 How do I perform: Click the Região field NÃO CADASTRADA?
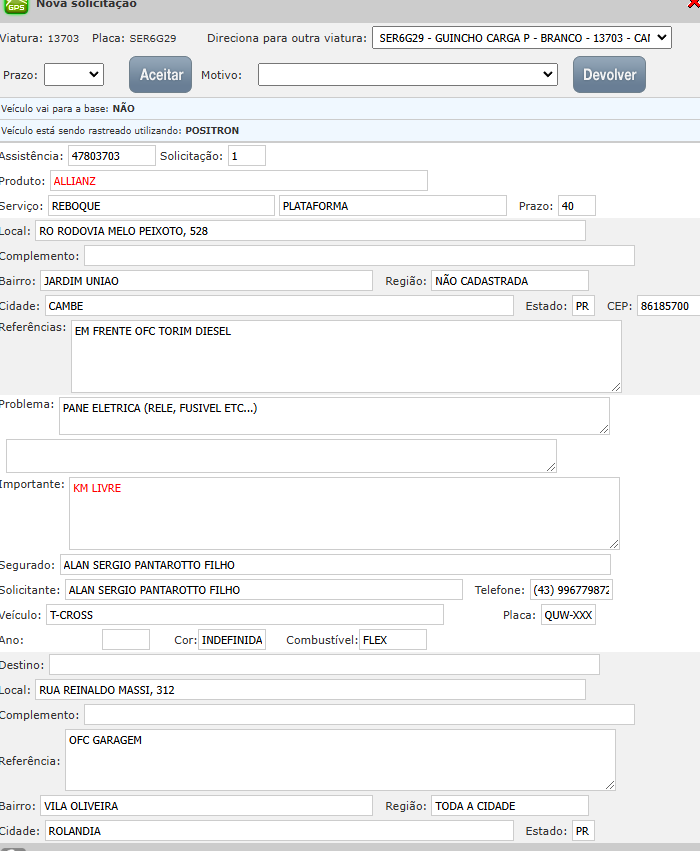[510, 281]
